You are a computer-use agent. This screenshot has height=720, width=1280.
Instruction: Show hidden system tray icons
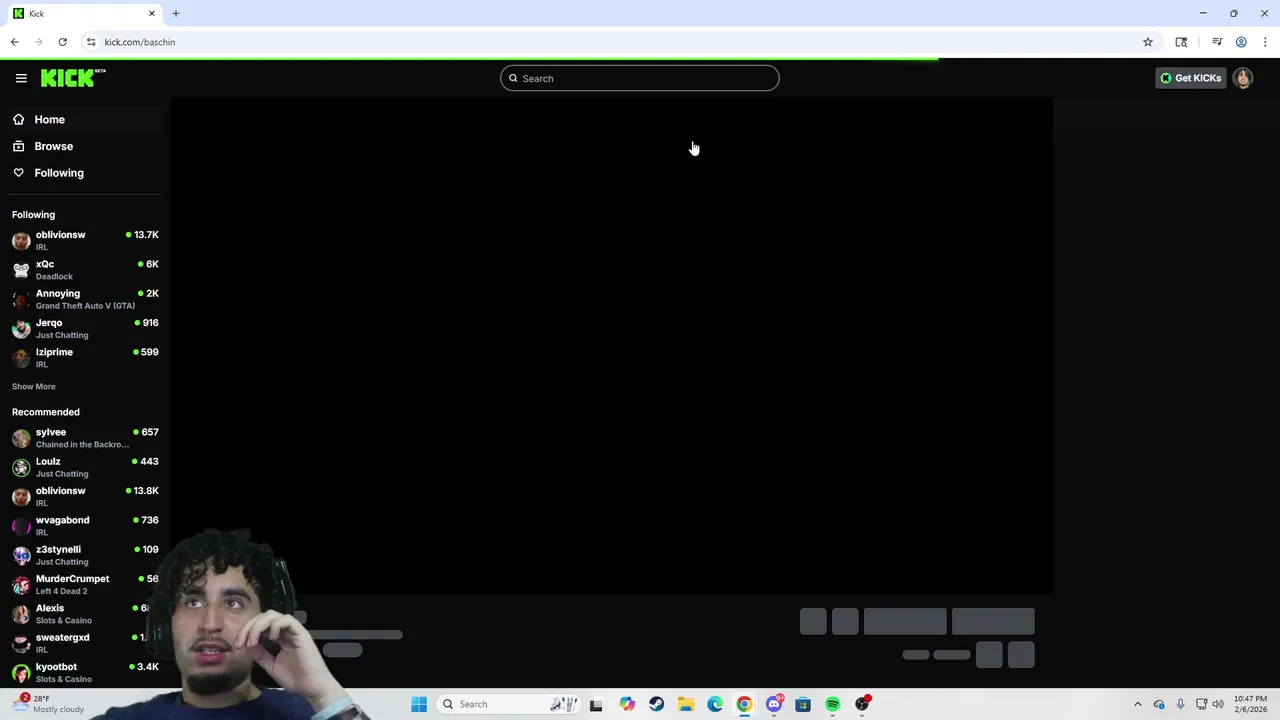pos(1137,704)
